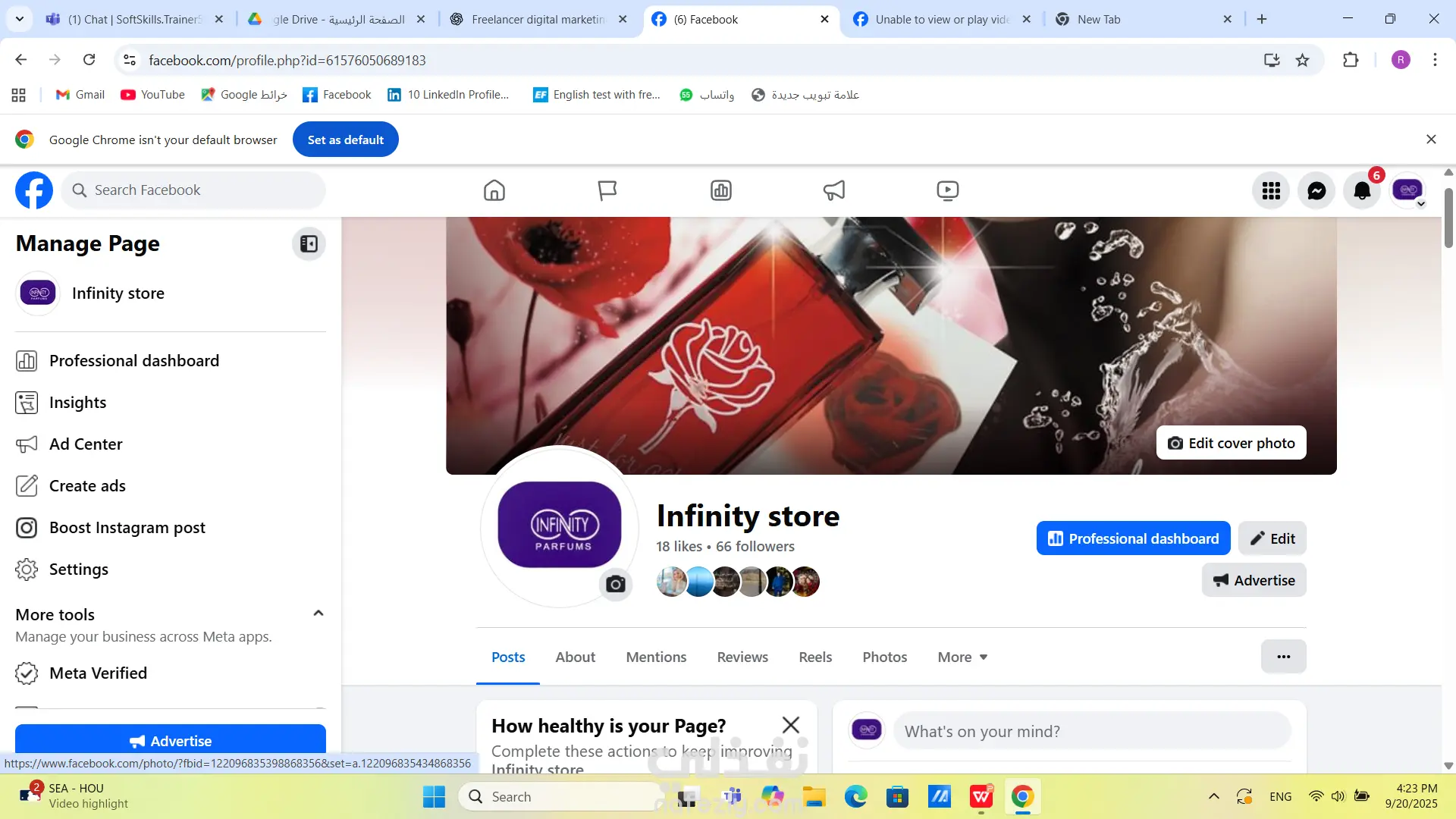
Task: Collapse the Manage Page sidebar
Action: (309, 243)
